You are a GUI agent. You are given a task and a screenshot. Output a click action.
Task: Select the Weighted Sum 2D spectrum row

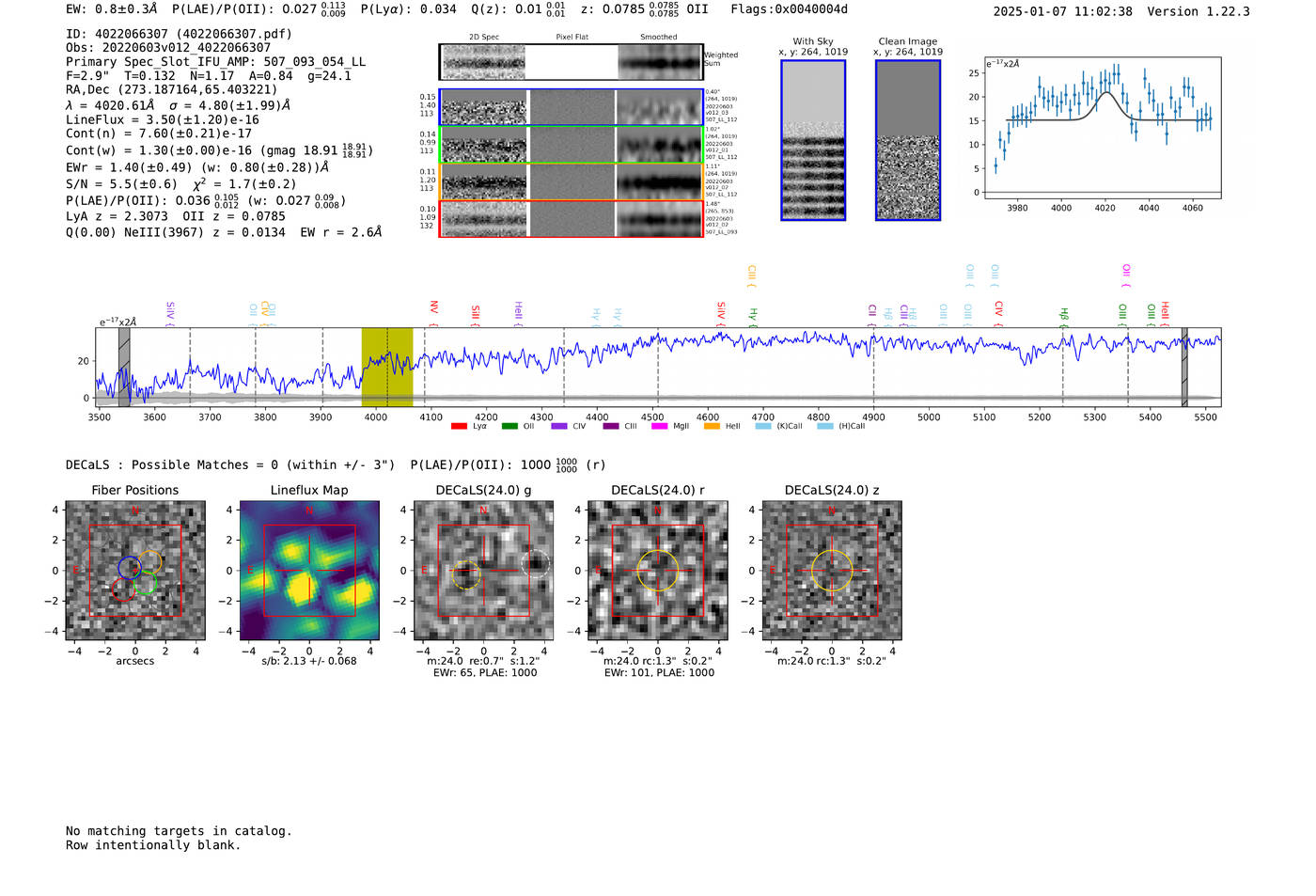point(572,62)
